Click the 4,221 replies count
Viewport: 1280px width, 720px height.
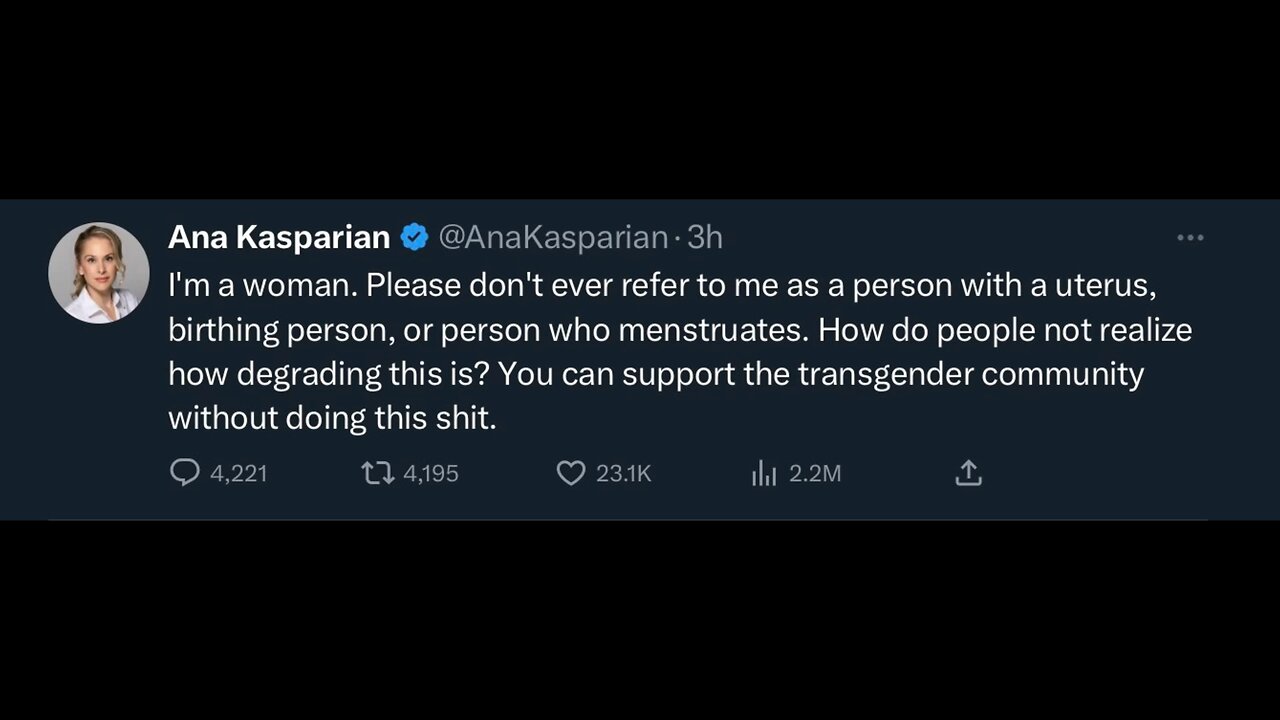click(239, 473)
